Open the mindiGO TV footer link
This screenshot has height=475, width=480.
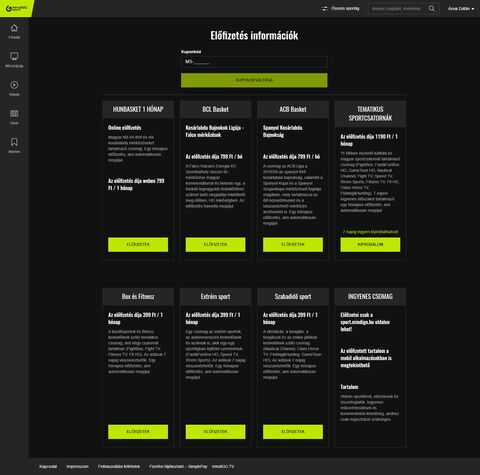pos(223,467)
